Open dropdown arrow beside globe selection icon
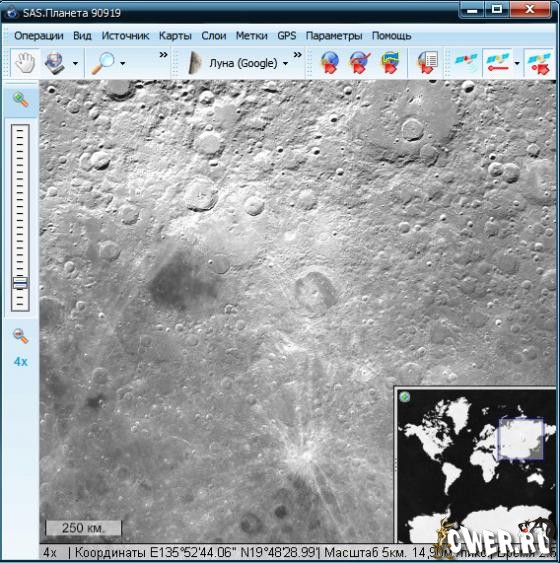Image resolution: width=560 pixels, height=563 pixels. click(x=75, y=63)
